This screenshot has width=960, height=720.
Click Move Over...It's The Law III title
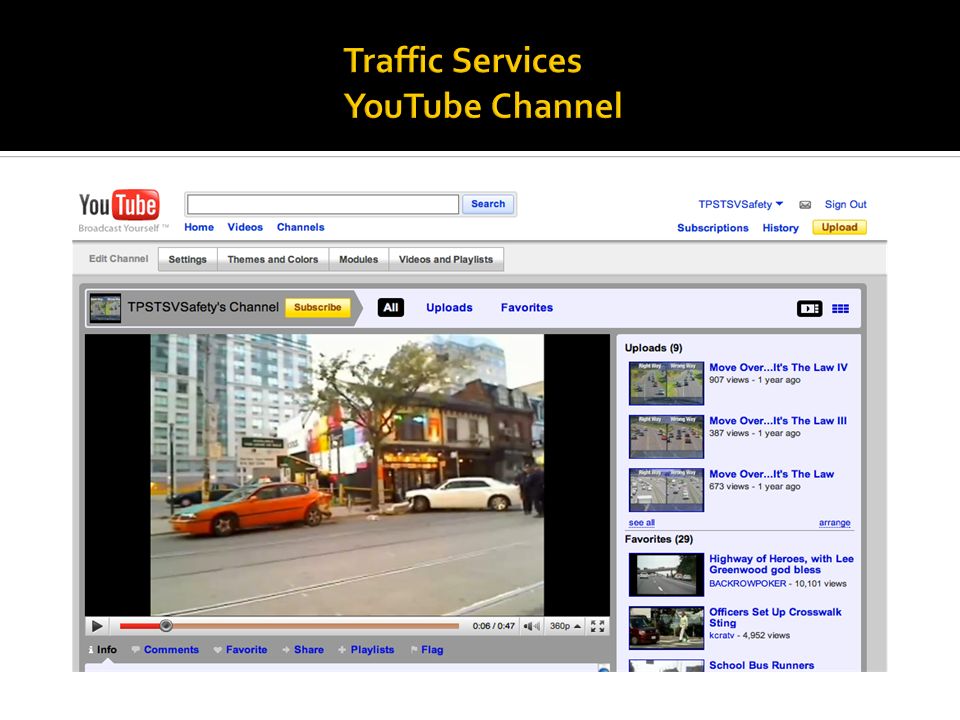[x=778, y=421]
